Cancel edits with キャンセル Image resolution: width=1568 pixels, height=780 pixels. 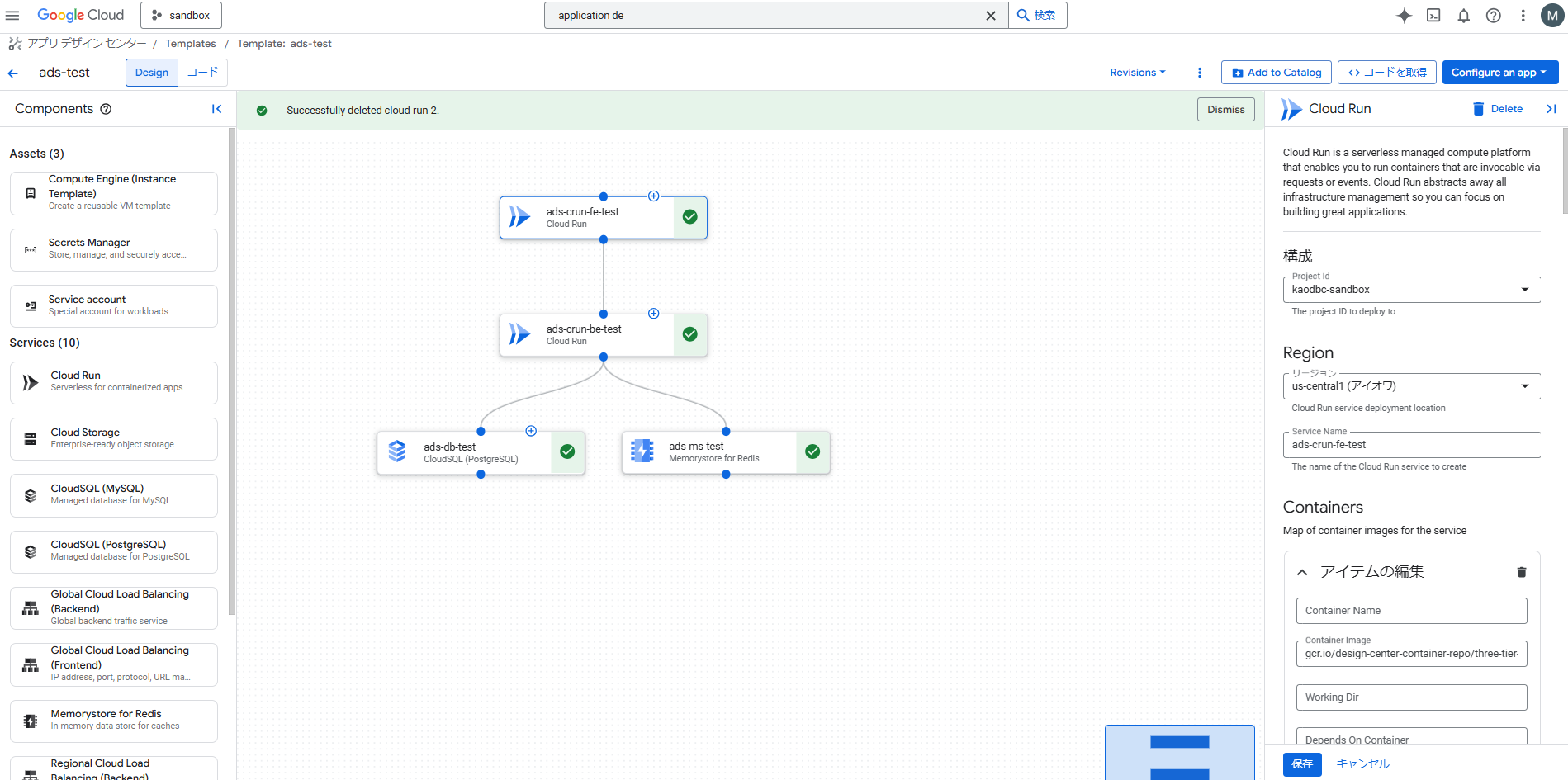coord(1362,764)
